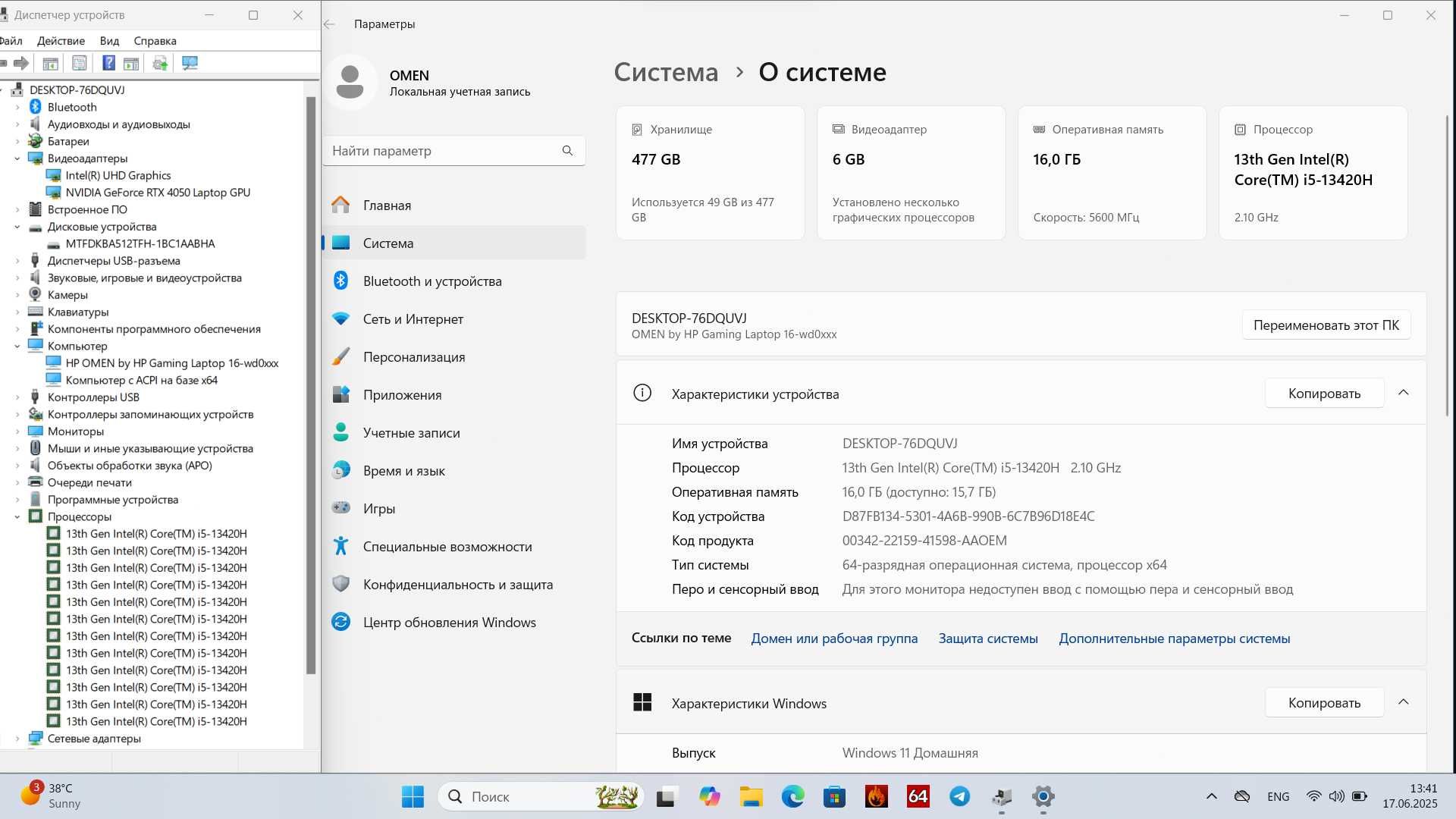1456x819 pixels.
Task: Open Учетные записи settings
Action: tap(453, 433)
